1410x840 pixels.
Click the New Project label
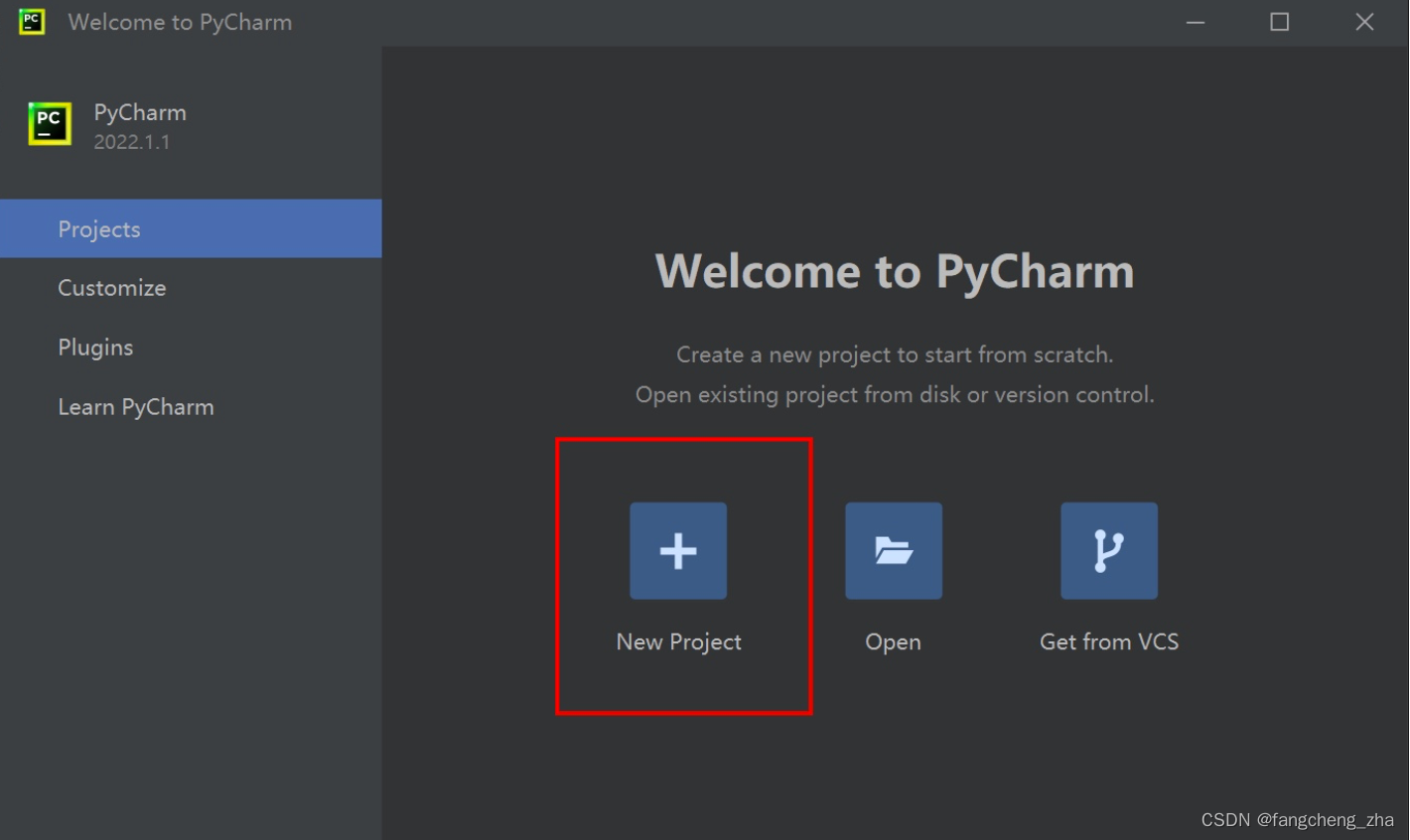tap(679, 642)
